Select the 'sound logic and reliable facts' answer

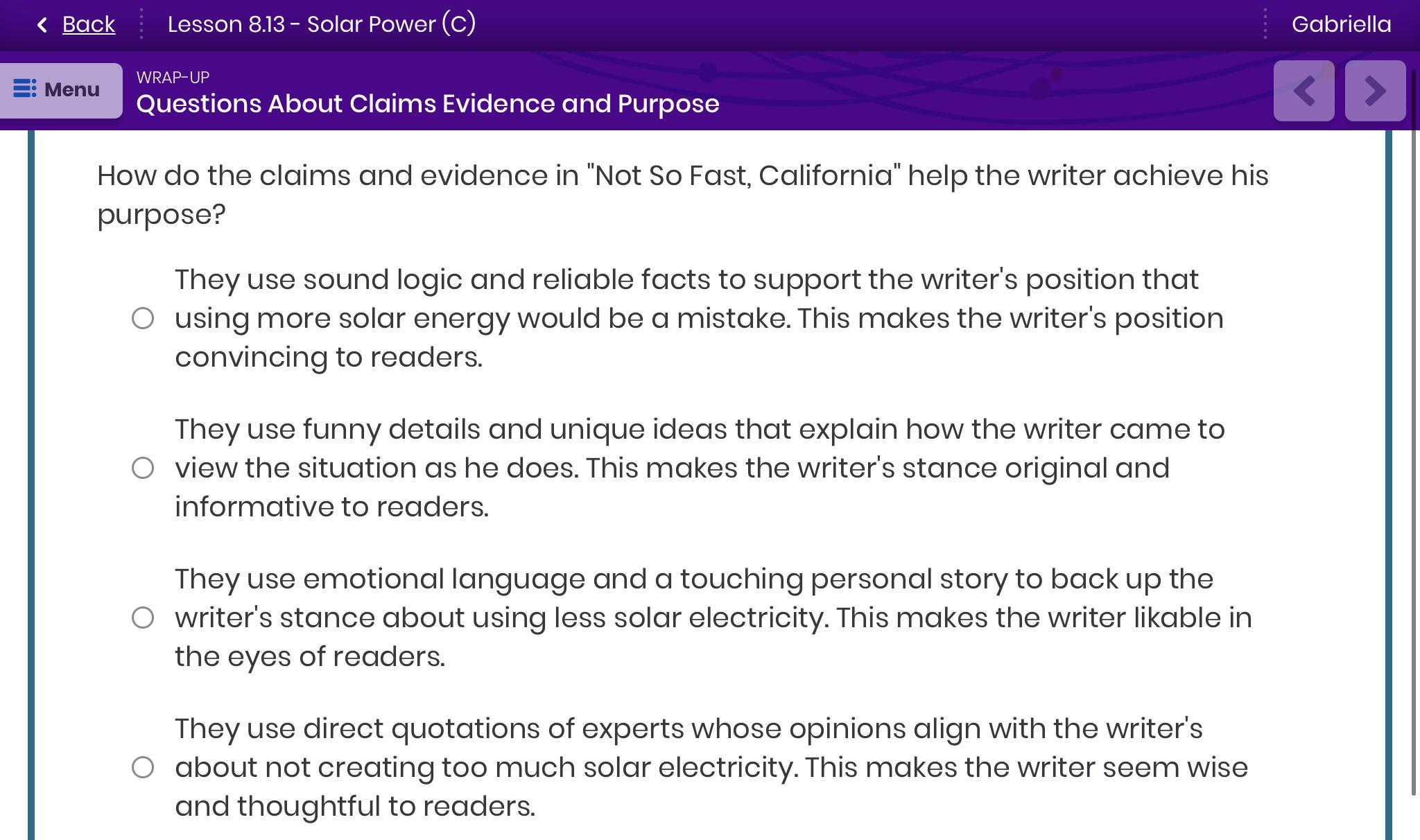(143, 319)
